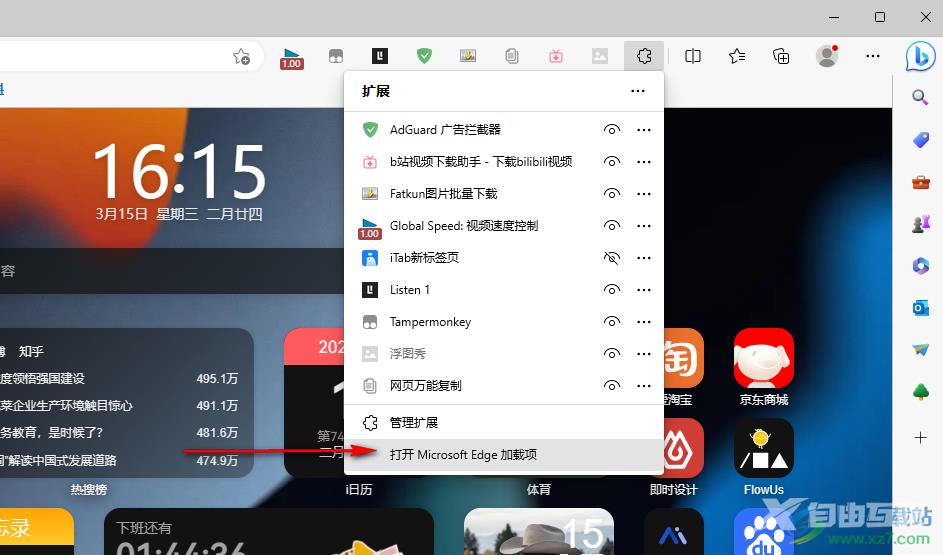Screen dimensions: 943x555
Task: Click the 16:15 clock widget
Action: [179, 171]
